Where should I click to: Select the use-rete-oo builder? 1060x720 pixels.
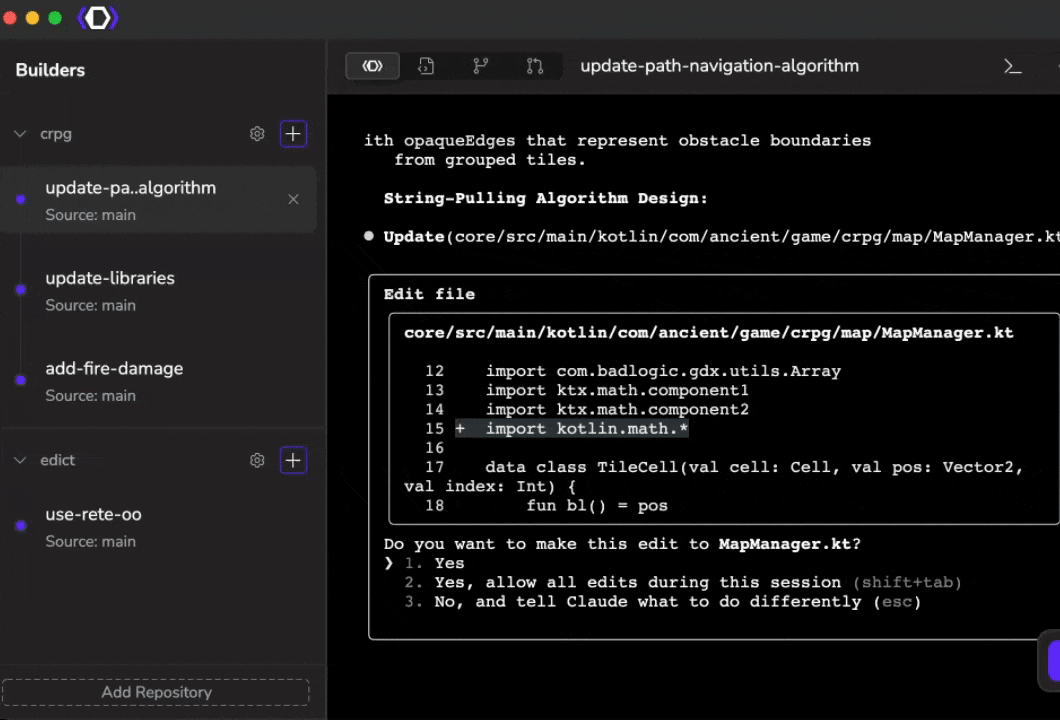(x=158, y=527)
